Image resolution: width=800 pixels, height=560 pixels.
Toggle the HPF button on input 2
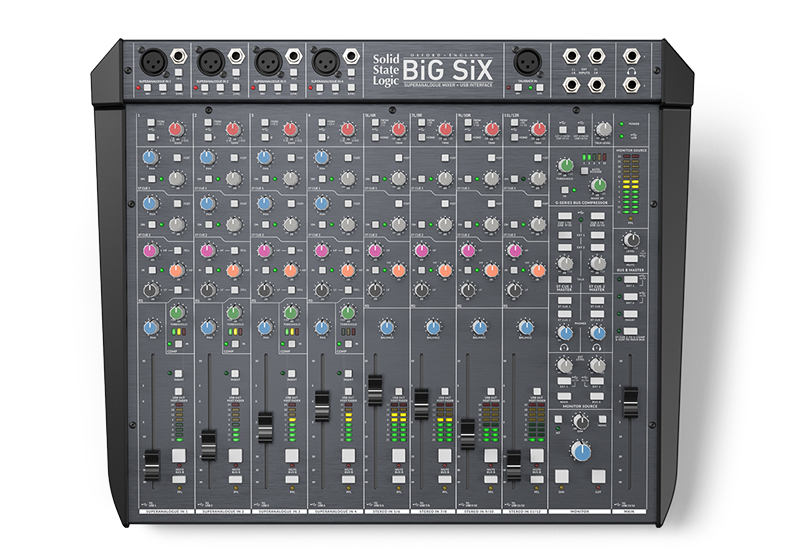point(220,88)
